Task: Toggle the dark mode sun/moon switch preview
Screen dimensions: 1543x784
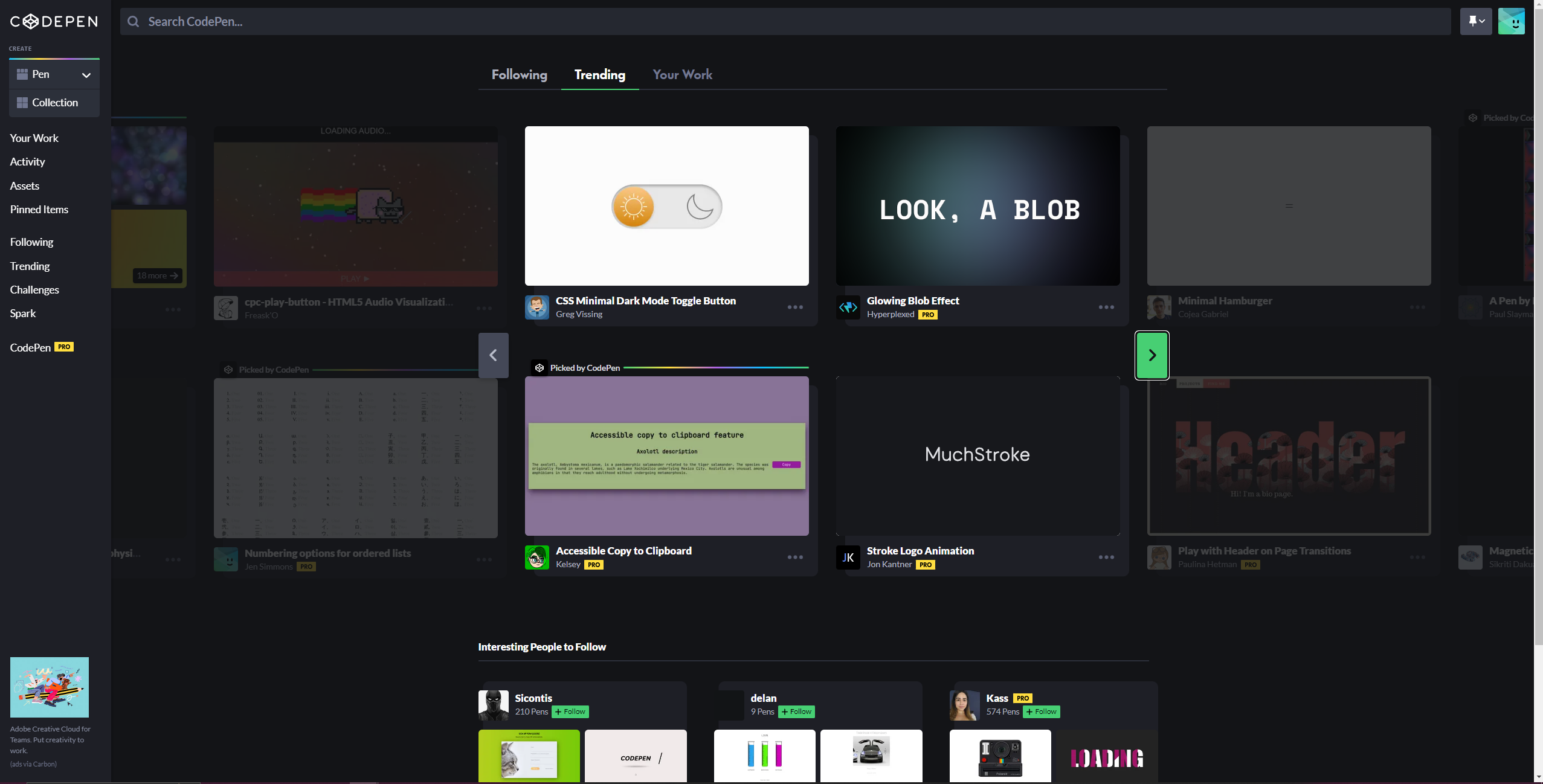Action: tap(666, 207)
